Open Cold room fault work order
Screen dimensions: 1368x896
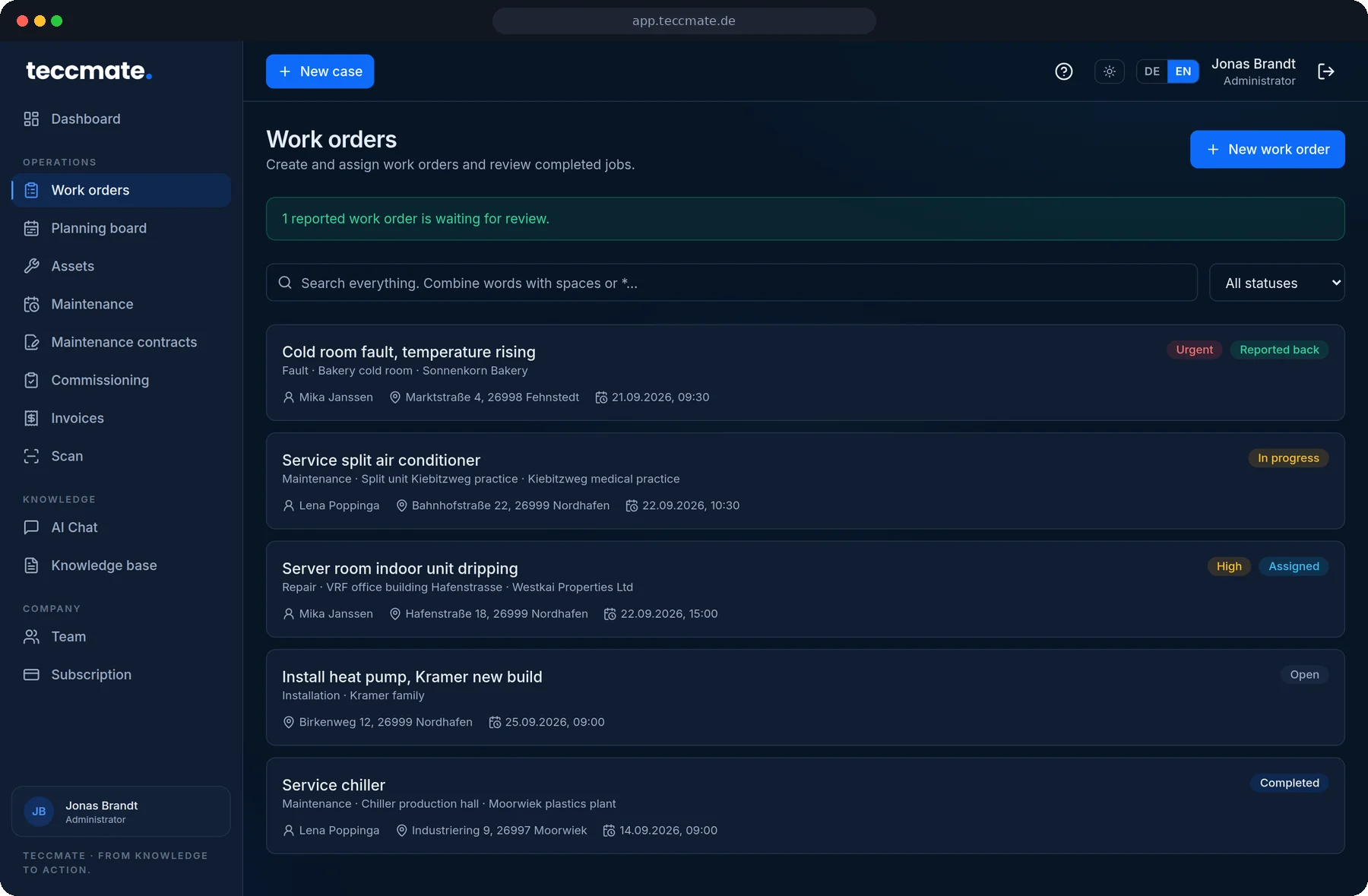[806, 372]
